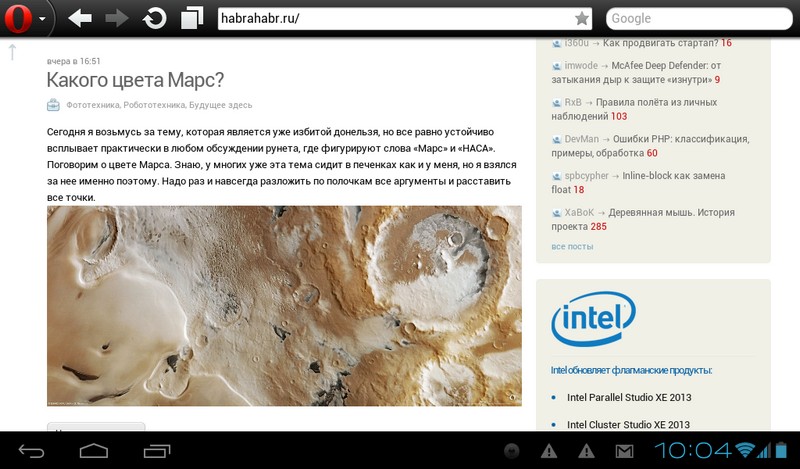Bookmark the page with the star icon
This screenshot has width=800, height=469.
[x=582, y=19]
